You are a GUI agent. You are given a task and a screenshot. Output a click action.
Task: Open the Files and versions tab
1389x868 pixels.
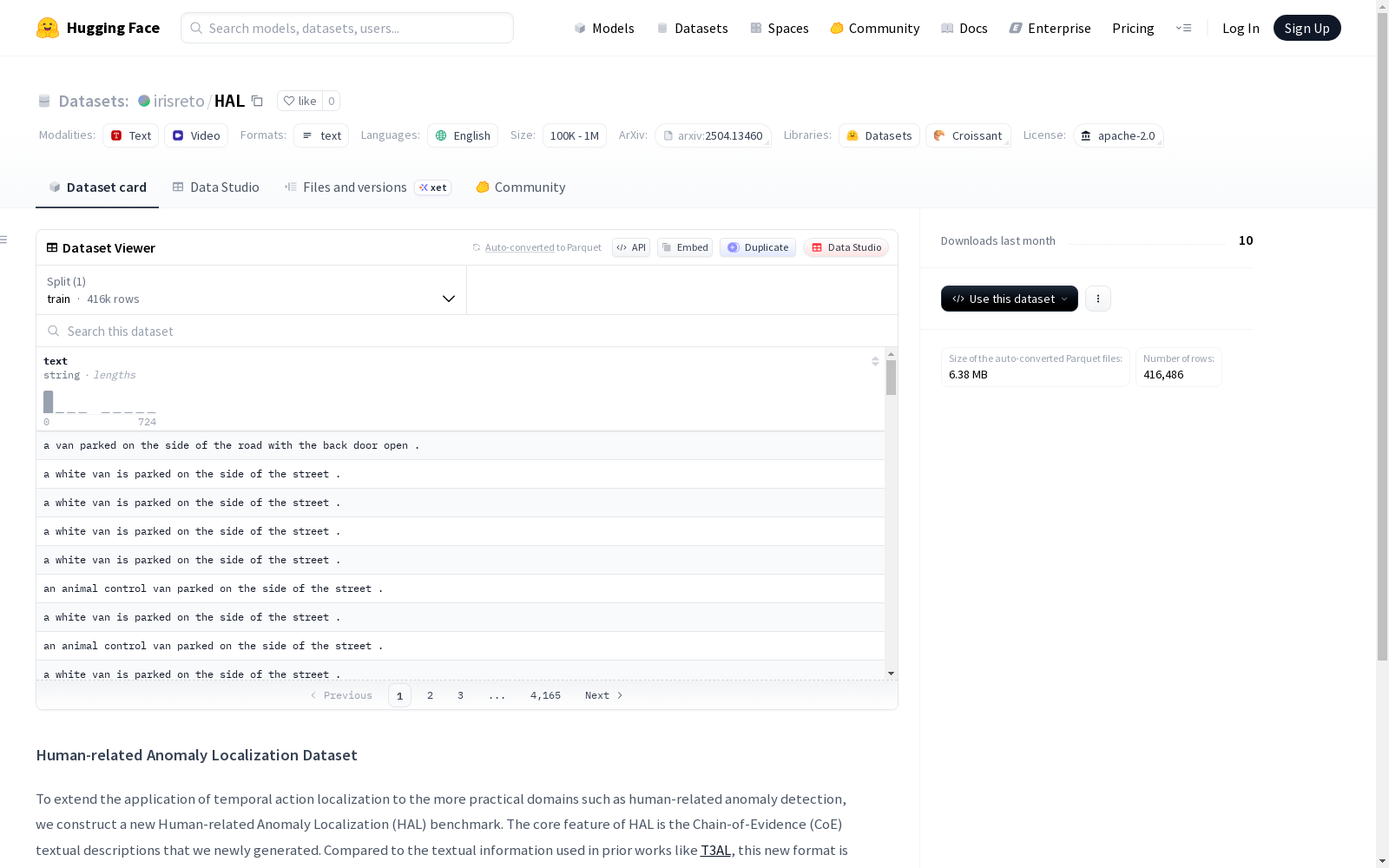pos(367,187)
